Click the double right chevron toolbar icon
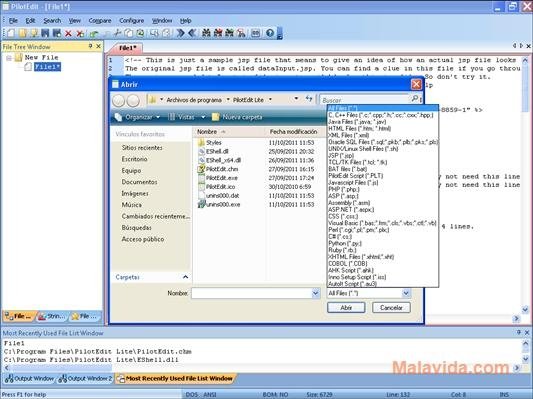 point(180,33)
